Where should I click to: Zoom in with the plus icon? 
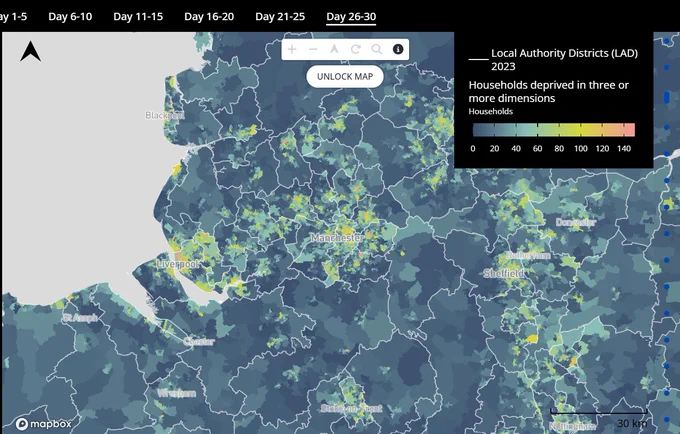click(292, 49)
